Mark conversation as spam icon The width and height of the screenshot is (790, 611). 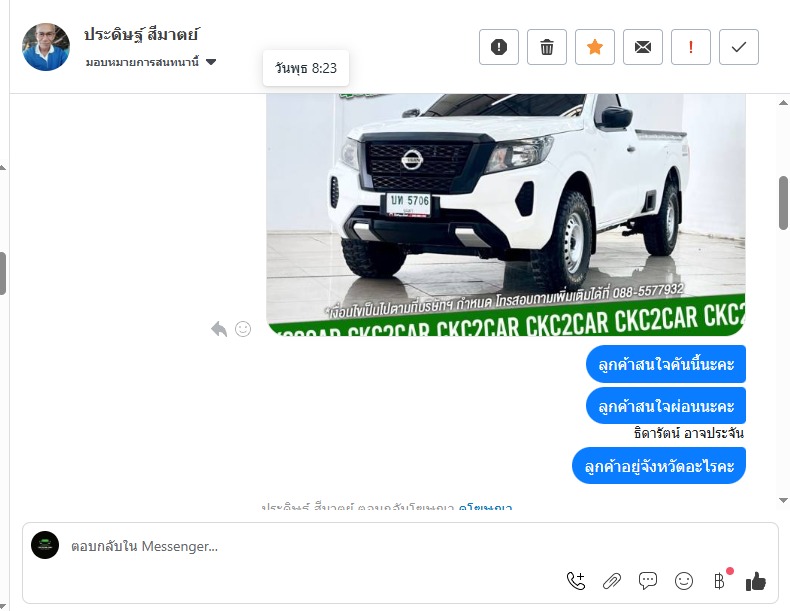(x=499, y=47)
